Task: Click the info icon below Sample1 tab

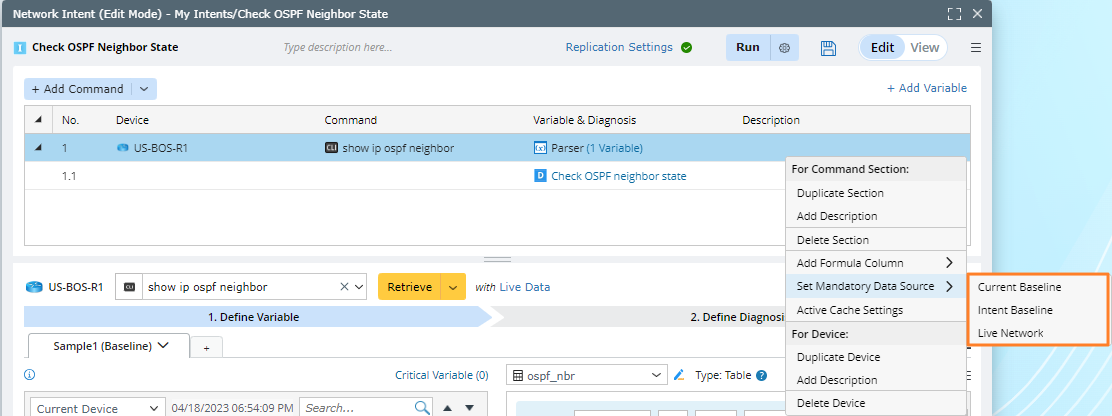Action: click(29, 376)
